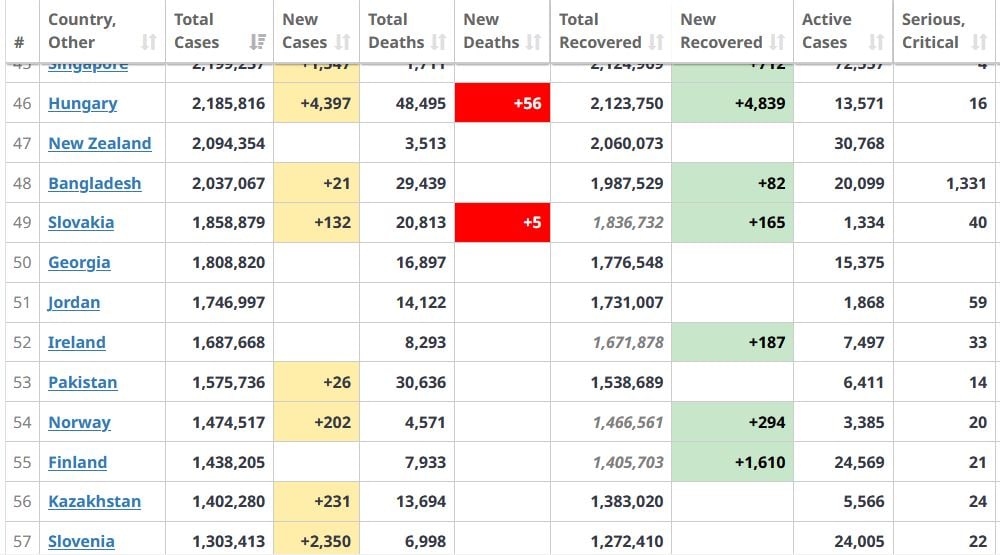1000x555 pixels.
Task: Click Hungary's red +56 new deaths cell
Action: 503,103
